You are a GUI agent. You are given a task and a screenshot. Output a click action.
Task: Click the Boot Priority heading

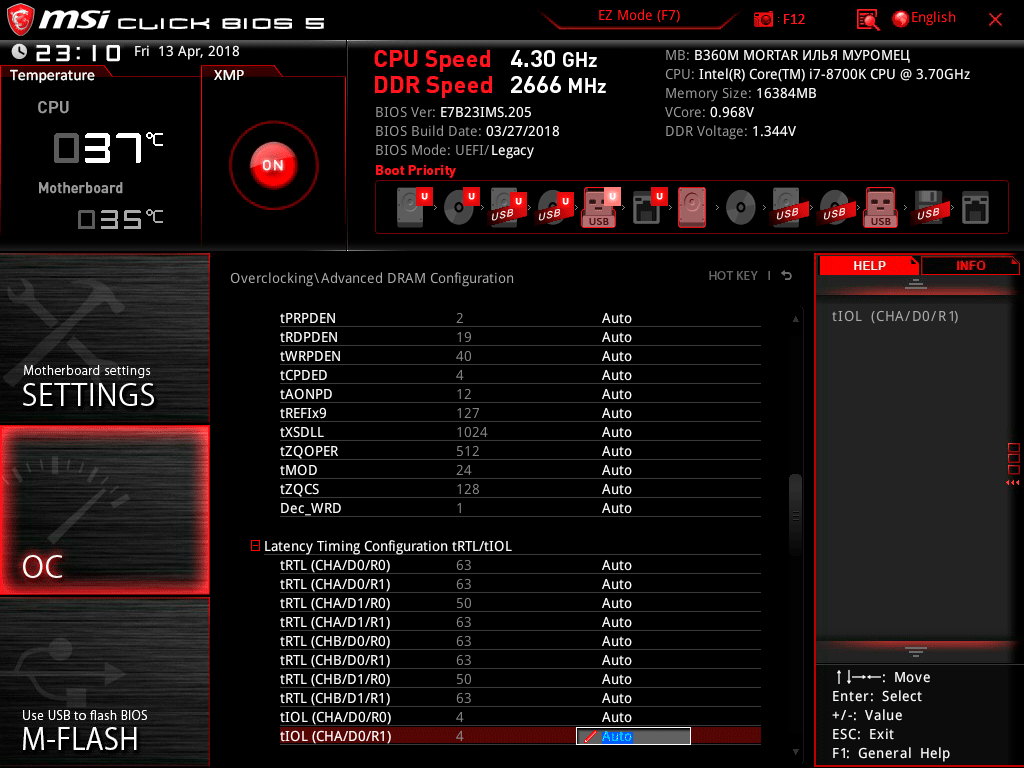coord(415,170)
